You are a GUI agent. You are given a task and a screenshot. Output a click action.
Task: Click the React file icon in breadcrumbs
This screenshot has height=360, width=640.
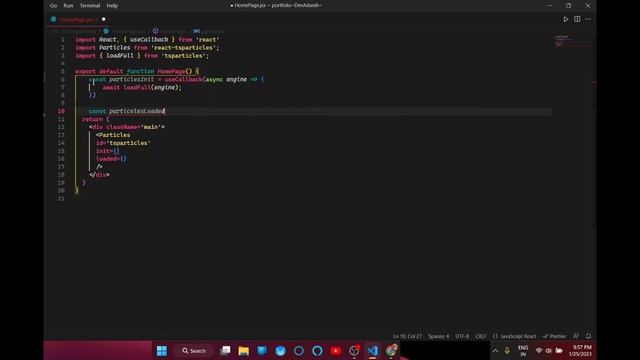(106, 31)
